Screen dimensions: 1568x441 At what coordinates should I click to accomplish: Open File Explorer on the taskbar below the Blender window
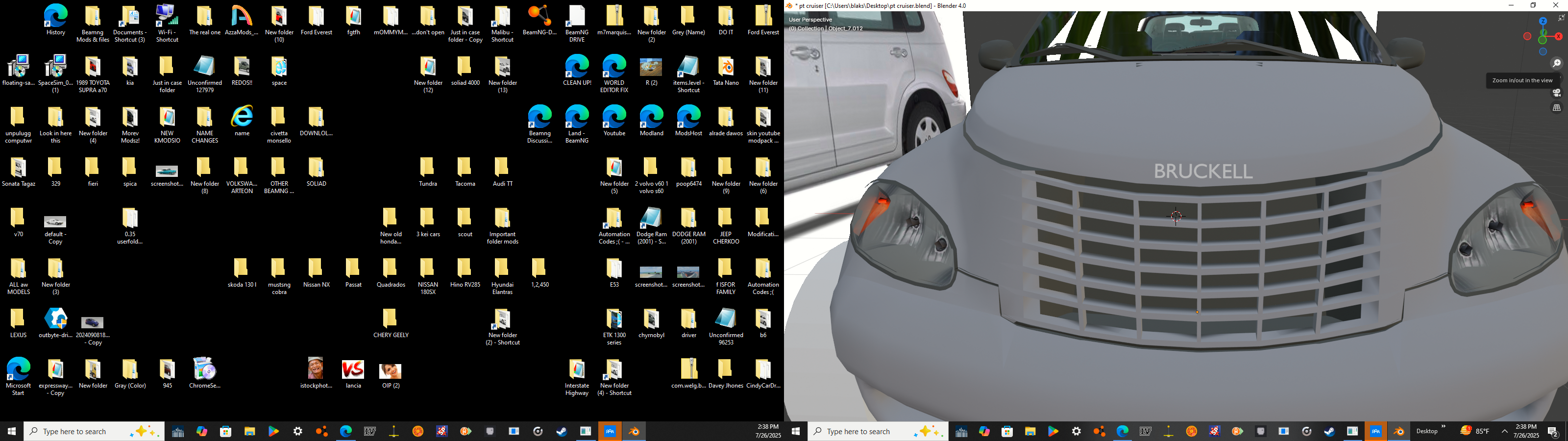(x=1030, y=432)
